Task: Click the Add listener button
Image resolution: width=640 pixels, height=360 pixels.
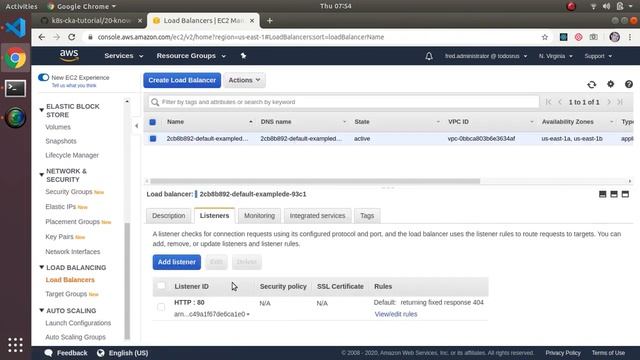Action: 177,262
